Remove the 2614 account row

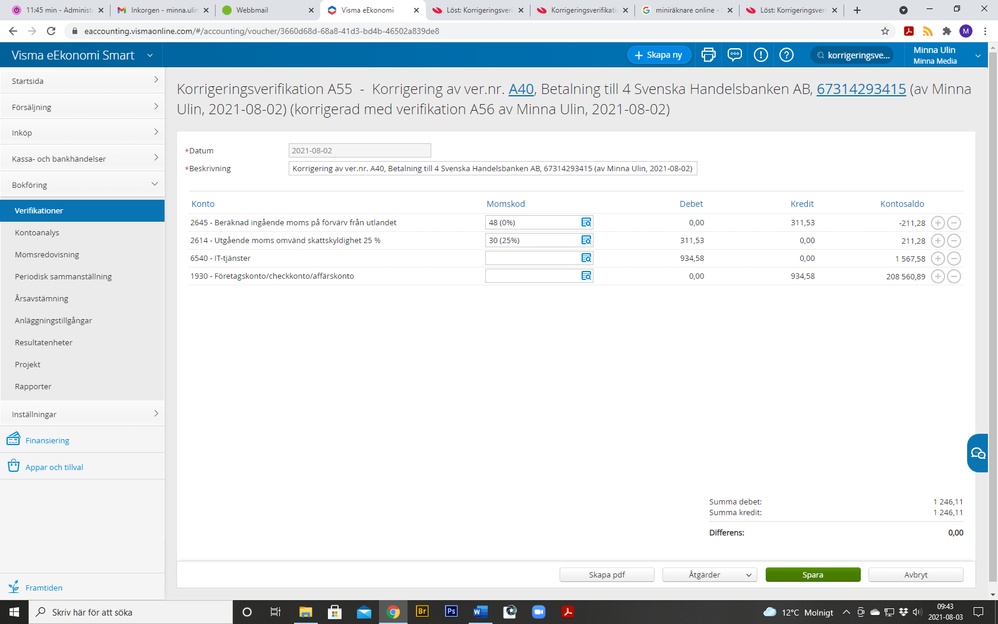tap(953, 241)
